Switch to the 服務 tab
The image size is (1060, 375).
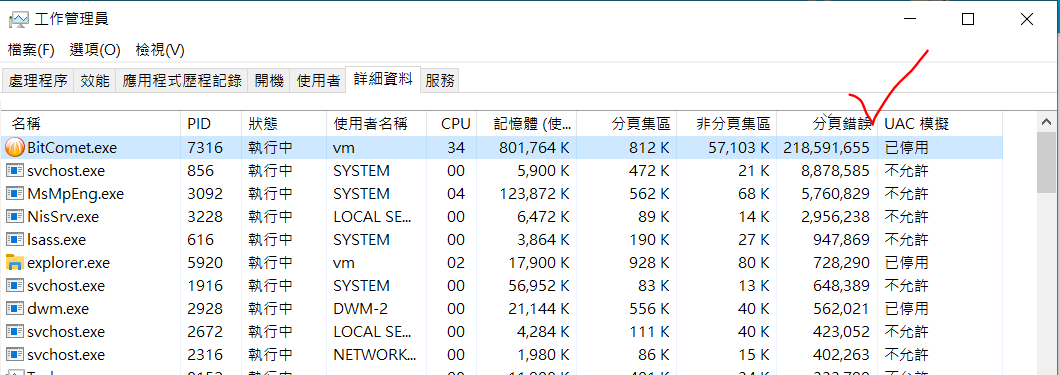(x=440, y=81)
